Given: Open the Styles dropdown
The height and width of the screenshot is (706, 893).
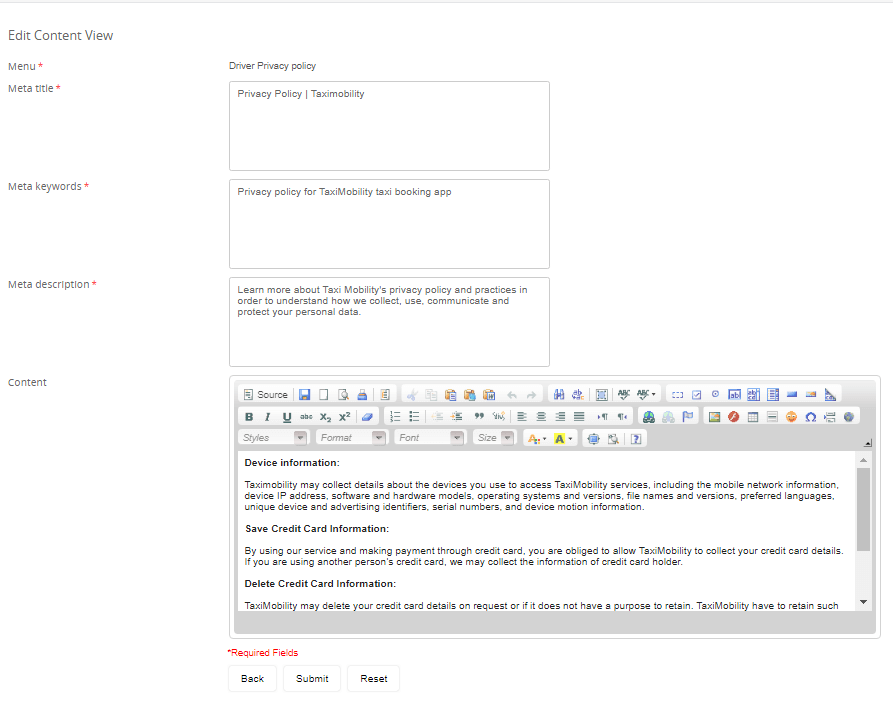Looking at the screenshot, I should (273, 438).
